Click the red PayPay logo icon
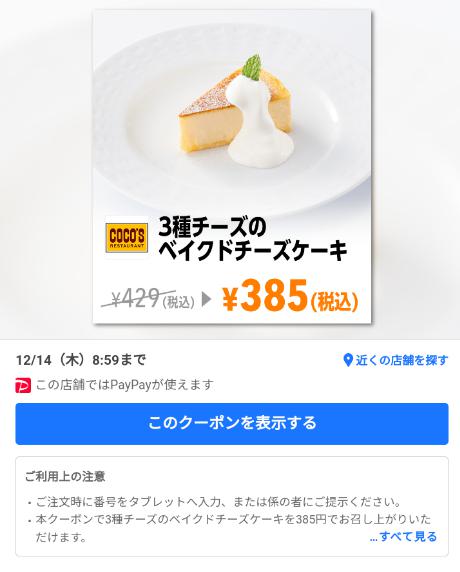The width and height of the screenshot is (460, 572). tap(23, 385)
